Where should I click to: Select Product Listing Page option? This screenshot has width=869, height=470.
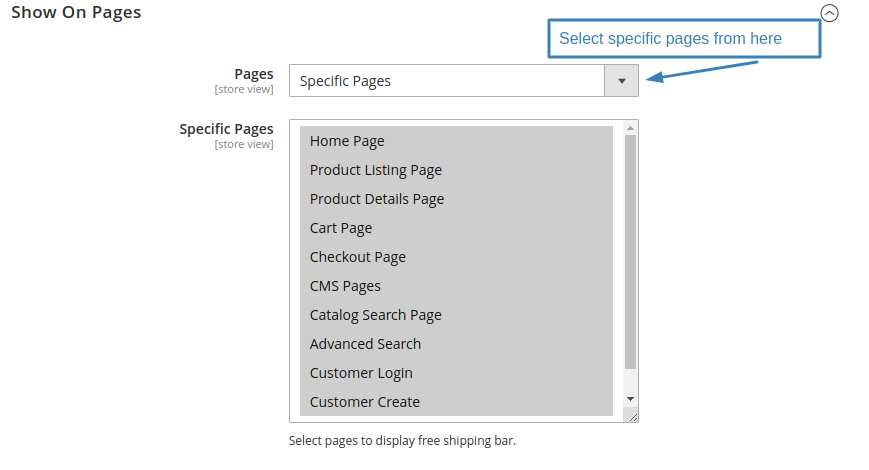[x=456, y=170]
